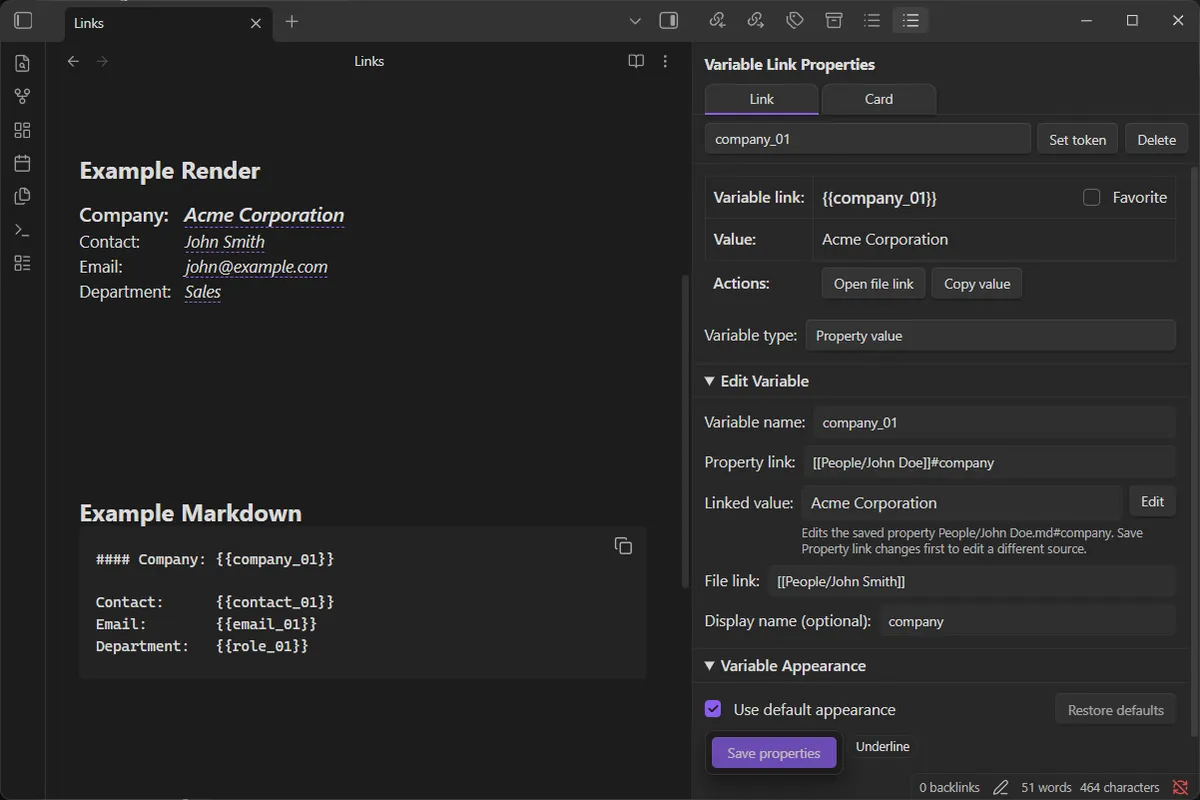Image resolution: width=1200 pixels, height=800 pixels.
Task: Uncheck Use default appearance
Action: pos(713,709)
